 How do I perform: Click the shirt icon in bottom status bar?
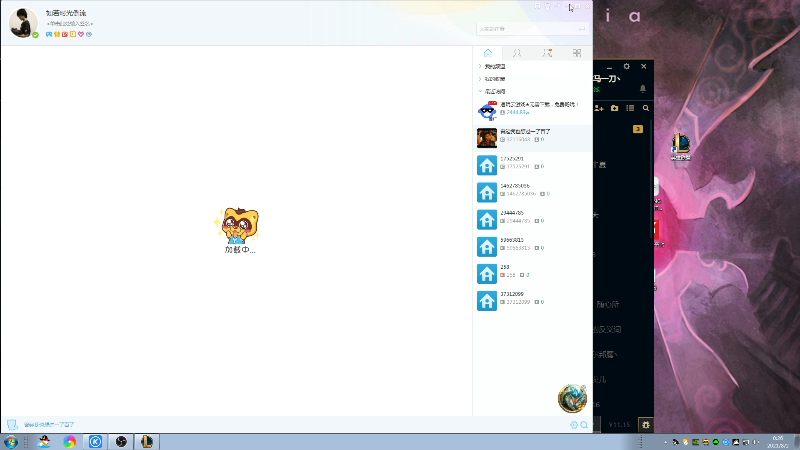click(12, 424)
